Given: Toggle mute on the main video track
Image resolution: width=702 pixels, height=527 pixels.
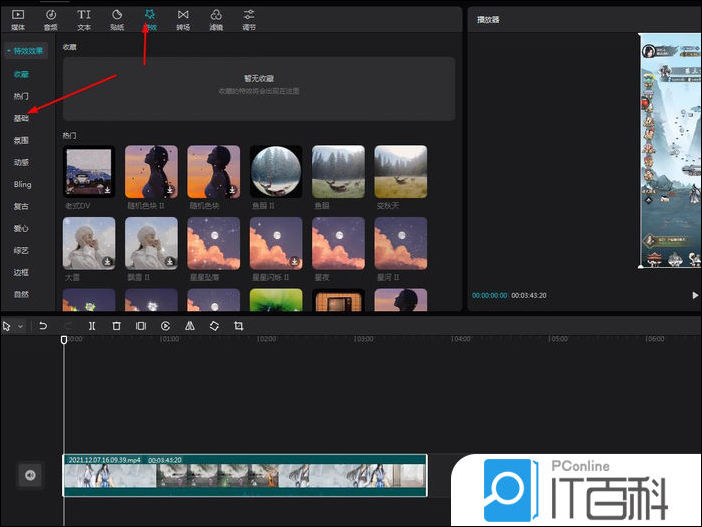Looking at the screenshot, I should (30, 475).
